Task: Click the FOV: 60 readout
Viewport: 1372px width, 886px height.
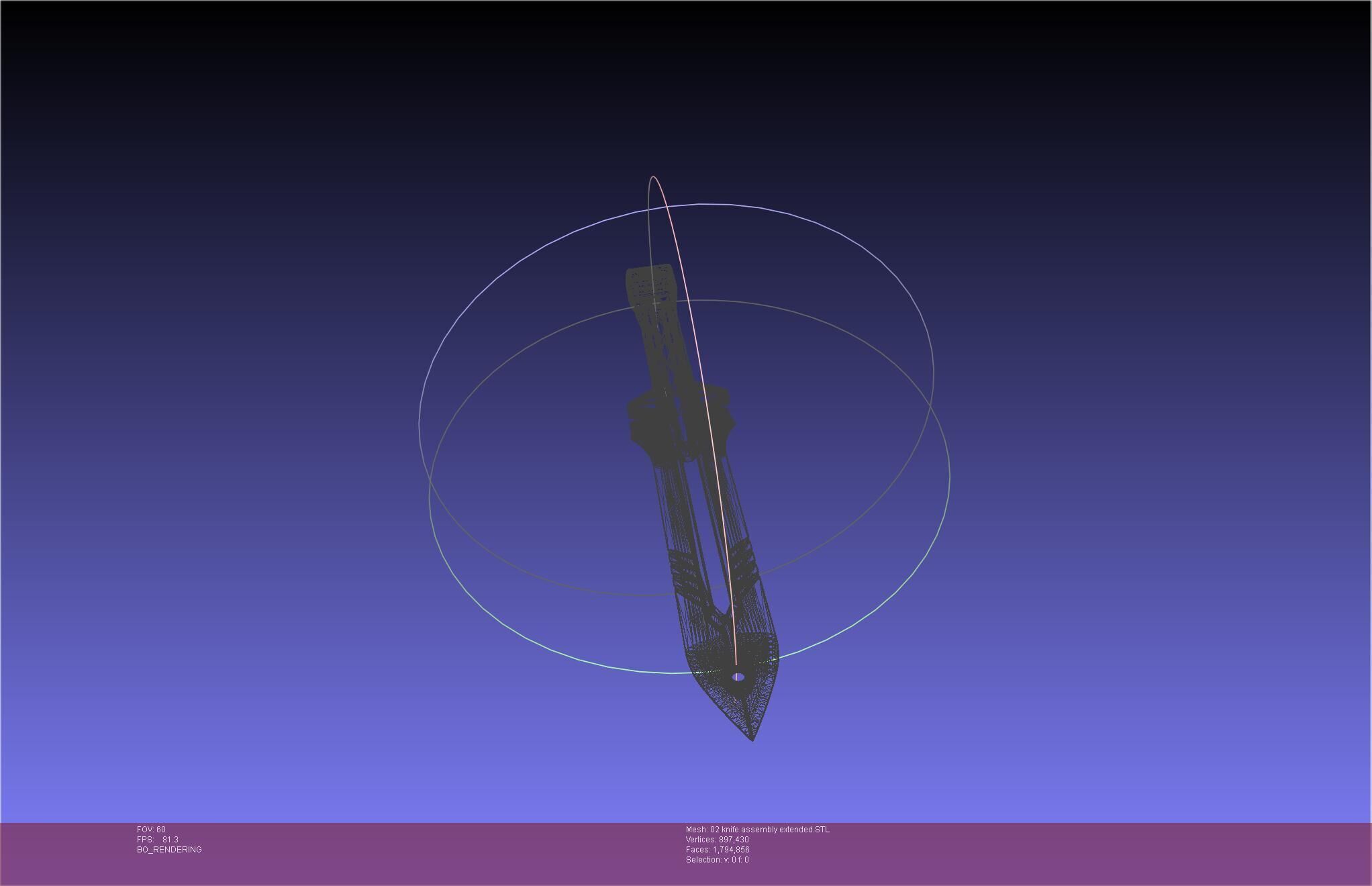Action: click(151, 830)
